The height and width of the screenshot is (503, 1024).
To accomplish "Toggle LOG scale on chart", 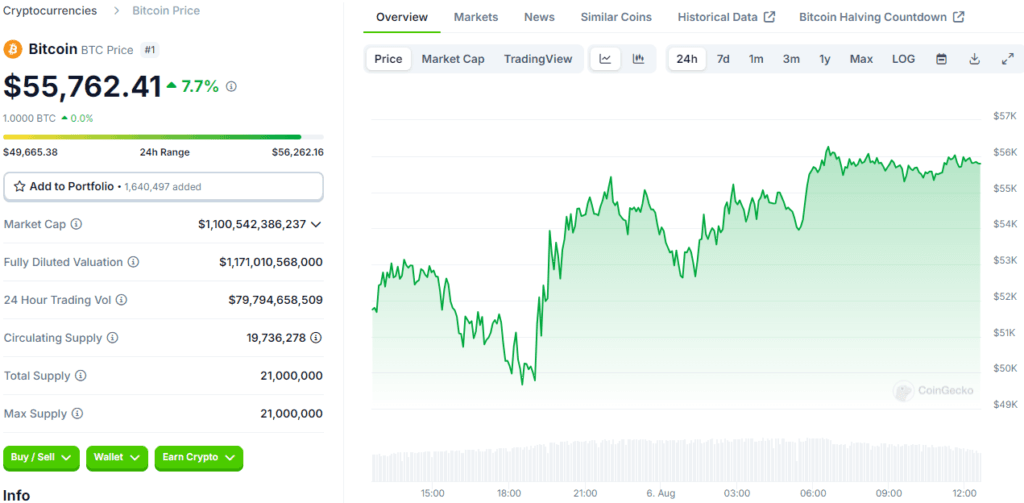I will tap(904, 59).
